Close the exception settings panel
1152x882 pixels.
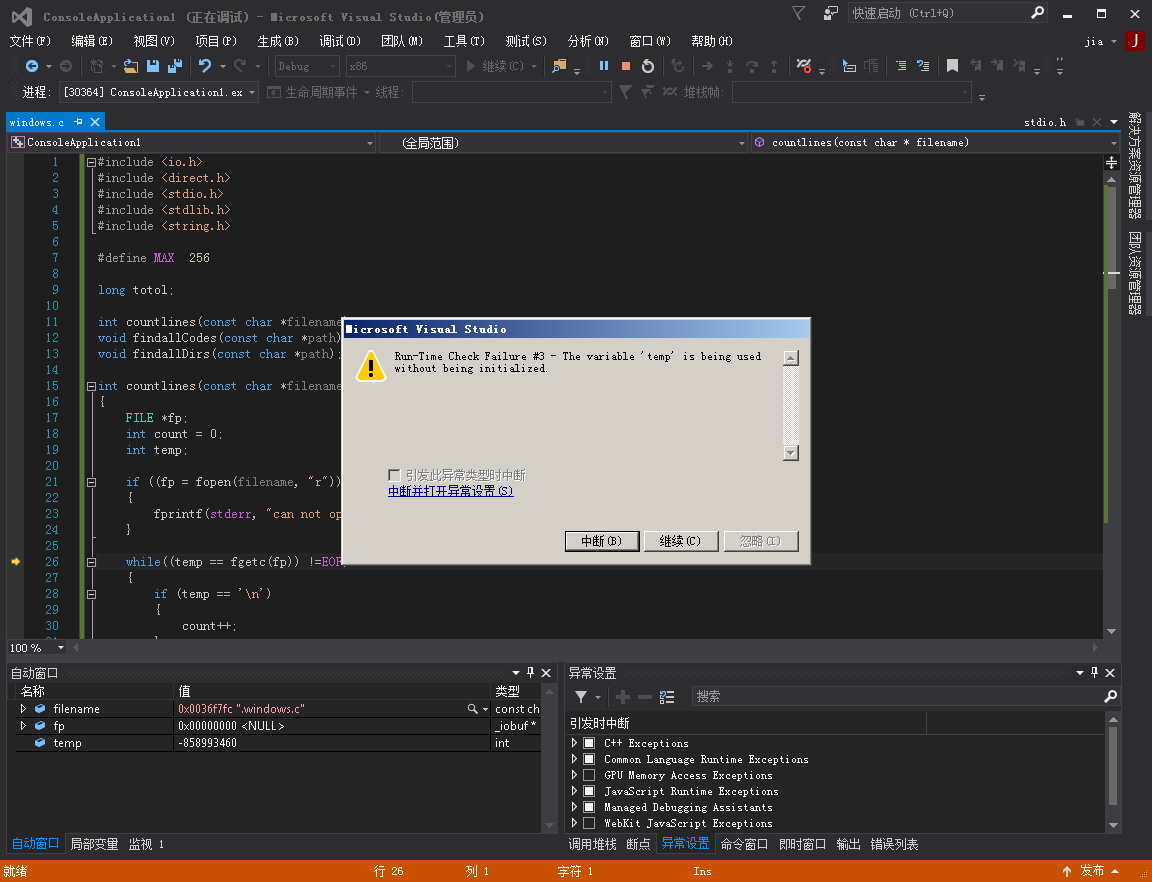coord(1110,673)
